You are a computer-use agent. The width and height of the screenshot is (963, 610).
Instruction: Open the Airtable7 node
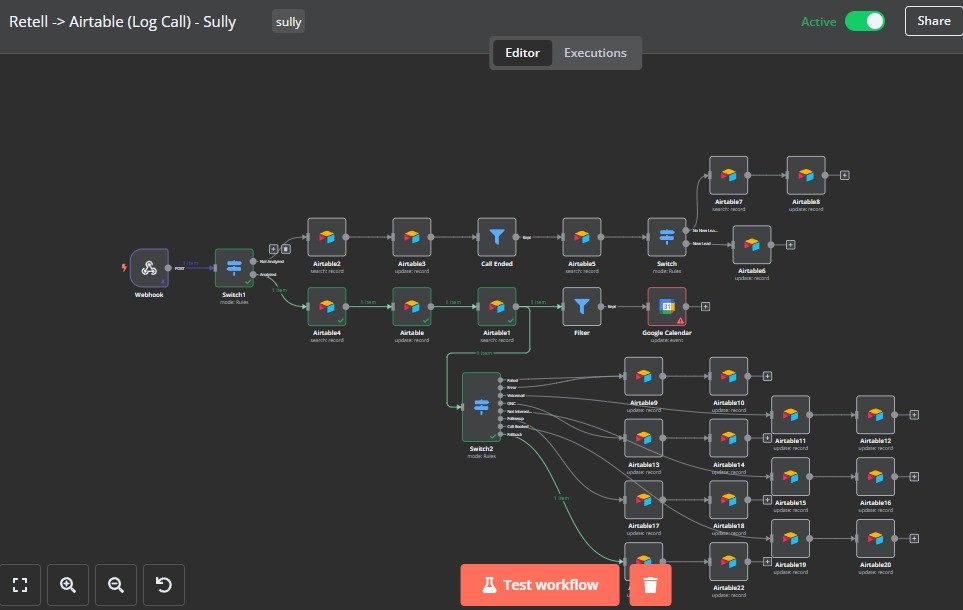coord(728,175)
